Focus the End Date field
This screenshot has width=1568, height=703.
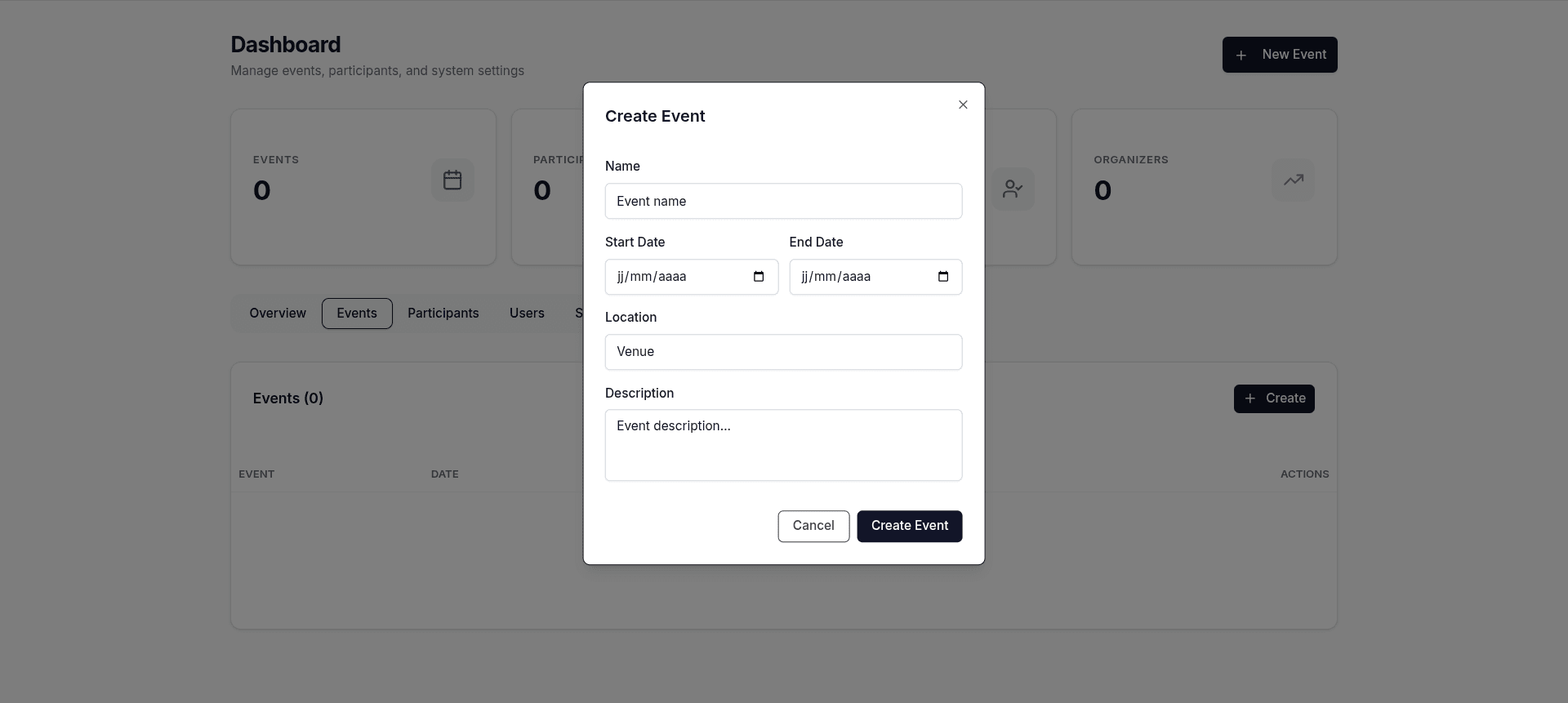click(875, 277)
